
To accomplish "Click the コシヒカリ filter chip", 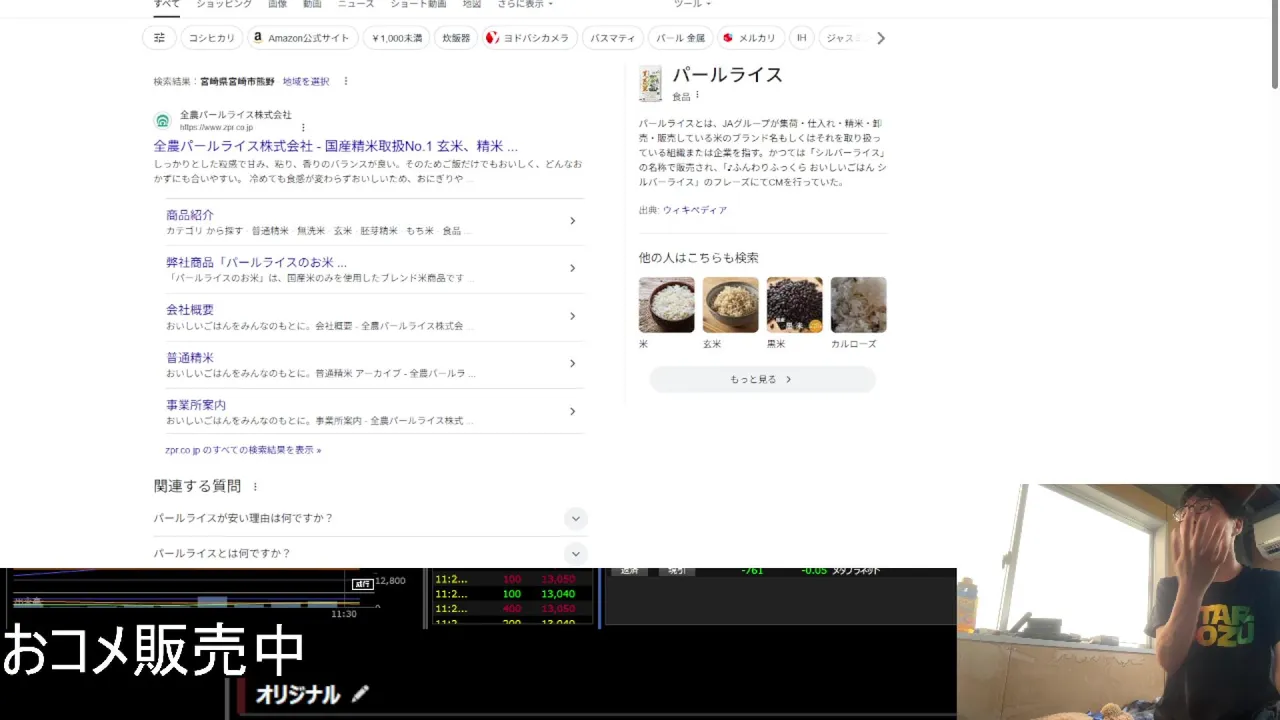I will [211, 38].
